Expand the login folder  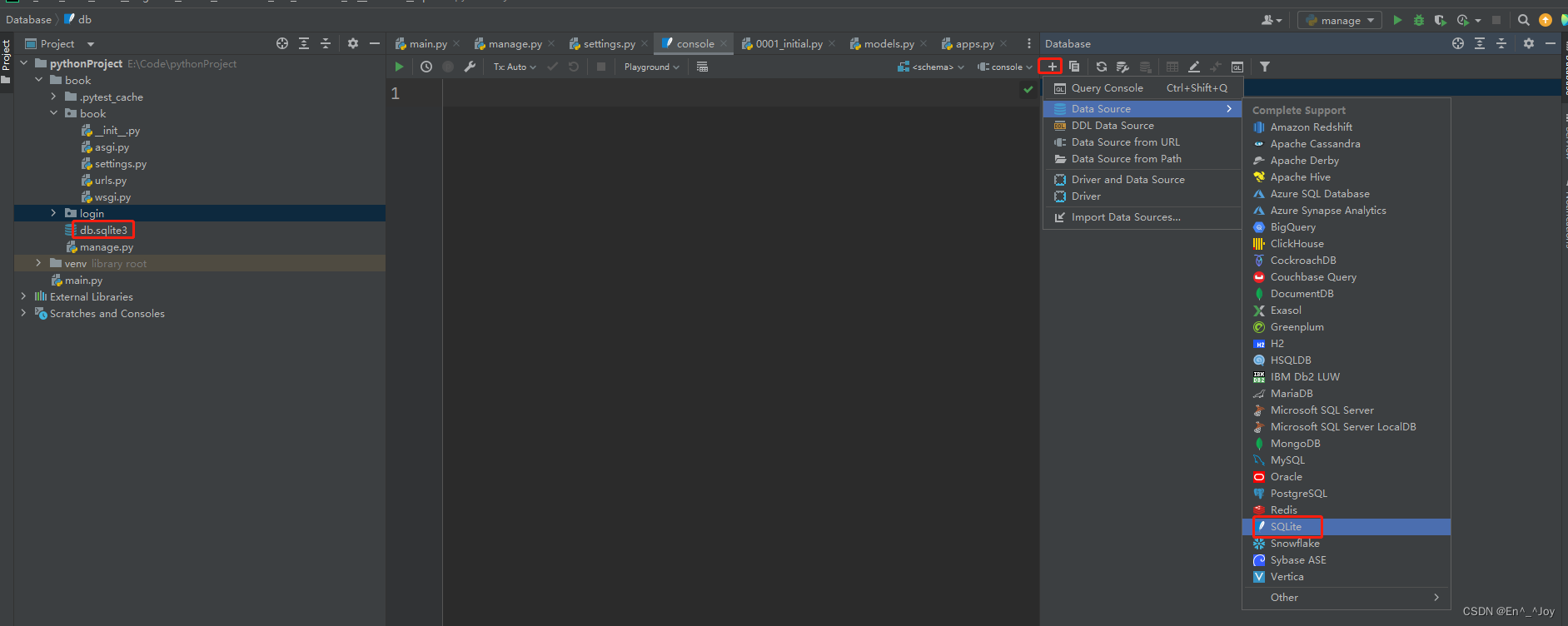54,213
